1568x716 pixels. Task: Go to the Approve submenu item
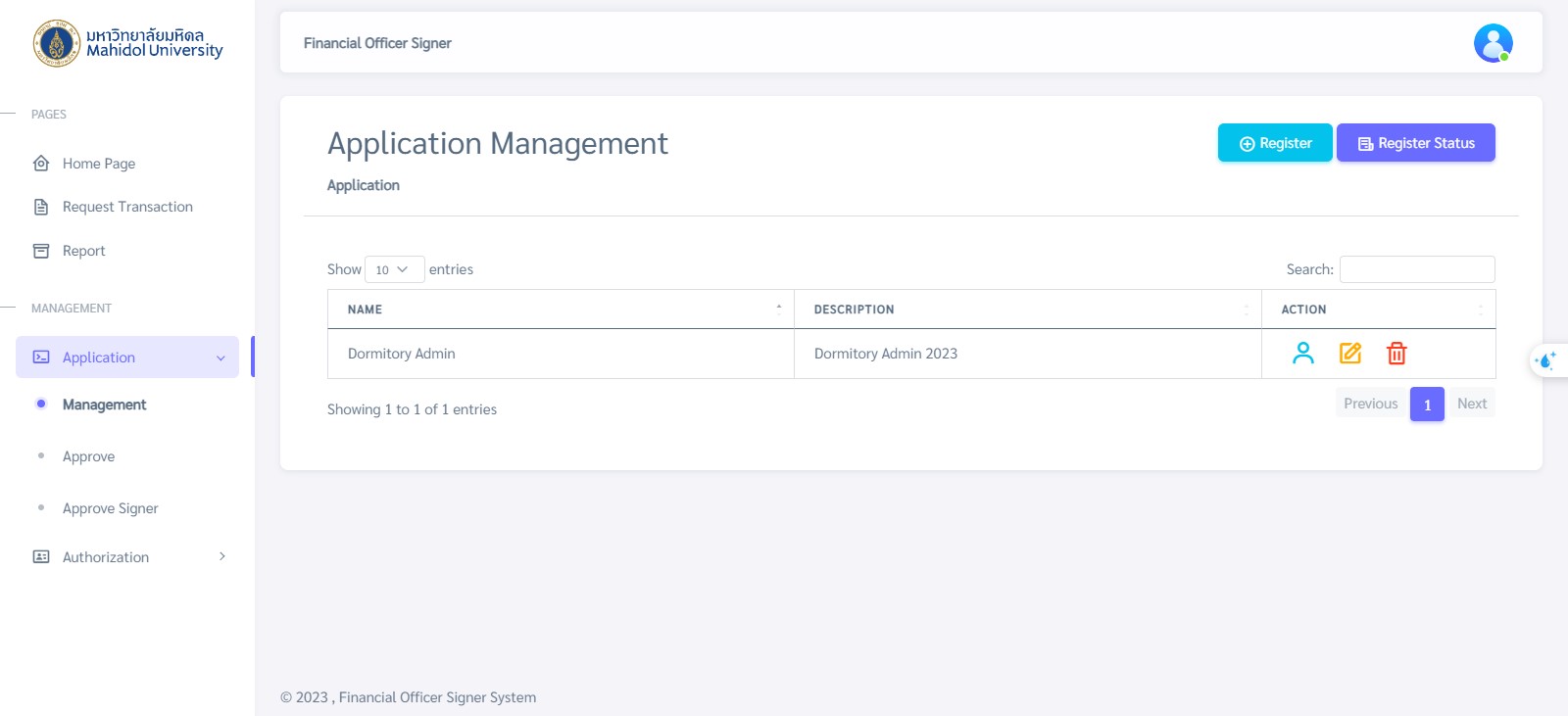[x=89, y=456]
